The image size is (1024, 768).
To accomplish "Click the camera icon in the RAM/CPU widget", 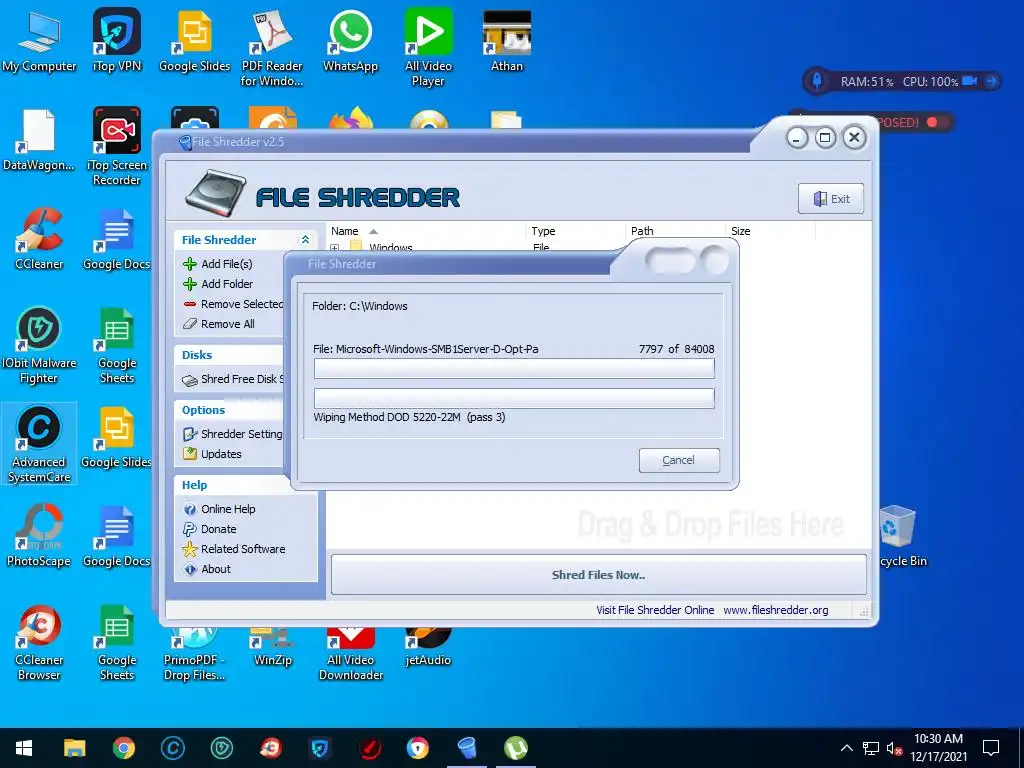I will (970, 81).
